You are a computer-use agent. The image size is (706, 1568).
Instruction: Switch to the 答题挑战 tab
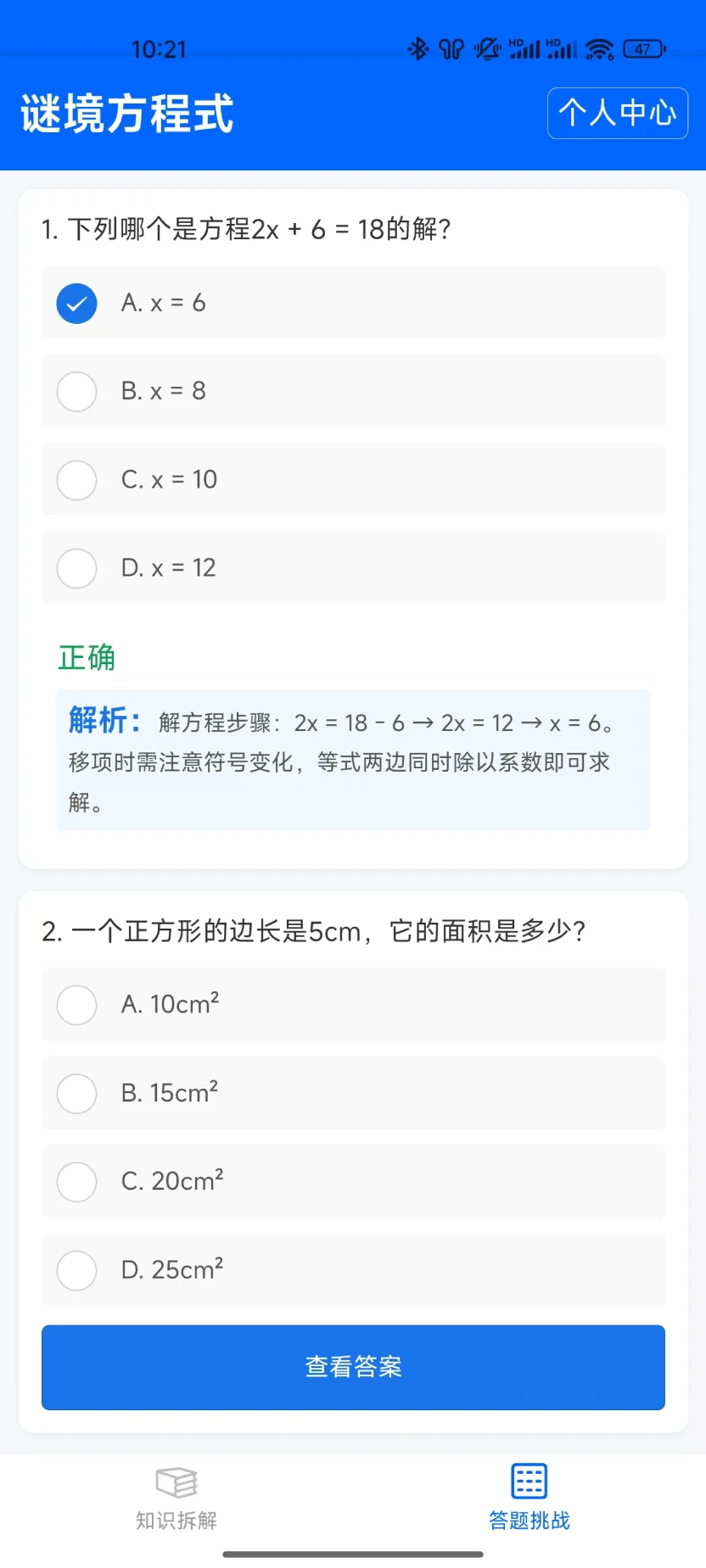tap(529, 1498)
